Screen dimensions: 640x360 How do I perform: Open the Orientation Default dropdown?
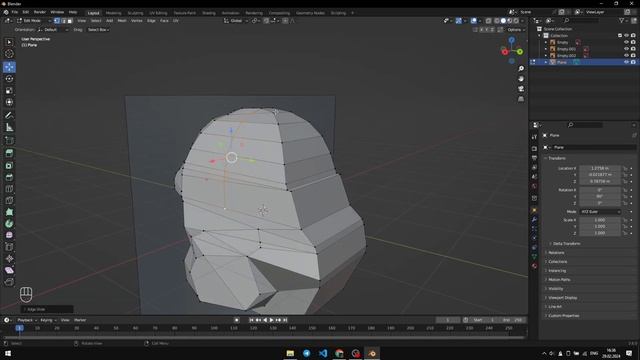click(x=53, y=30)
